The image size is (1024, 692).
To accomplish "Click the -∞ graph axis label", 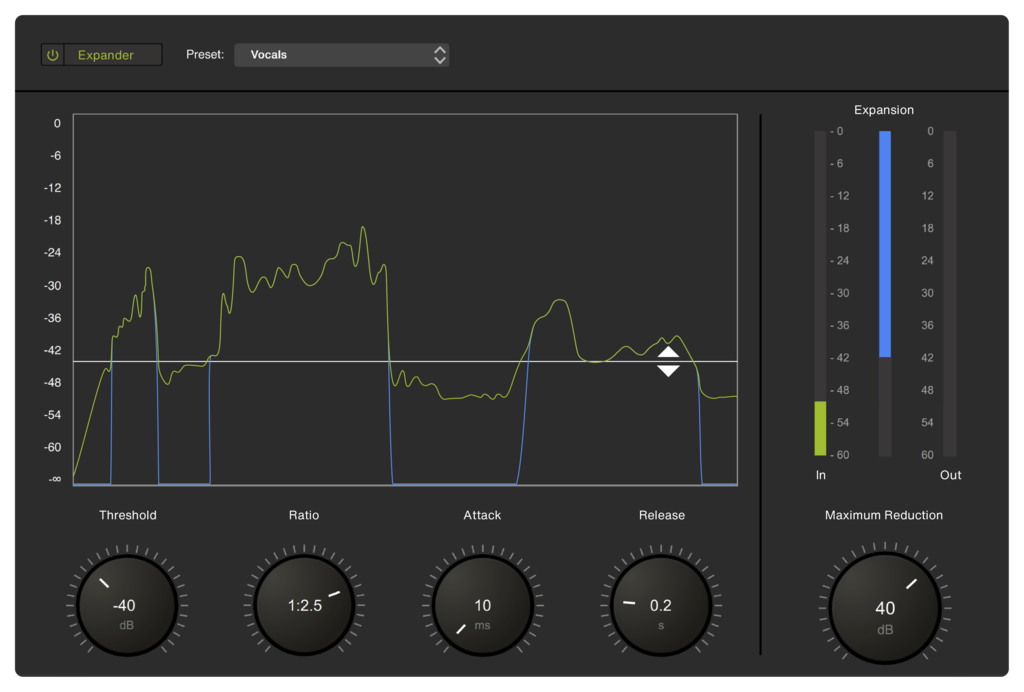I will [x=54, y=479].
